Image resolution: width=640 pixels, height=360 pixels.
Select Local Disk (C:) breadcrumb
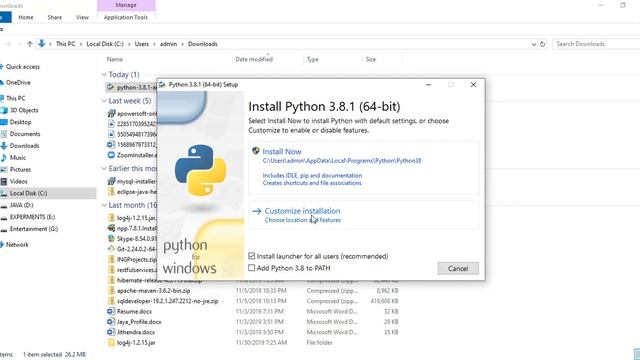(105, 44)
